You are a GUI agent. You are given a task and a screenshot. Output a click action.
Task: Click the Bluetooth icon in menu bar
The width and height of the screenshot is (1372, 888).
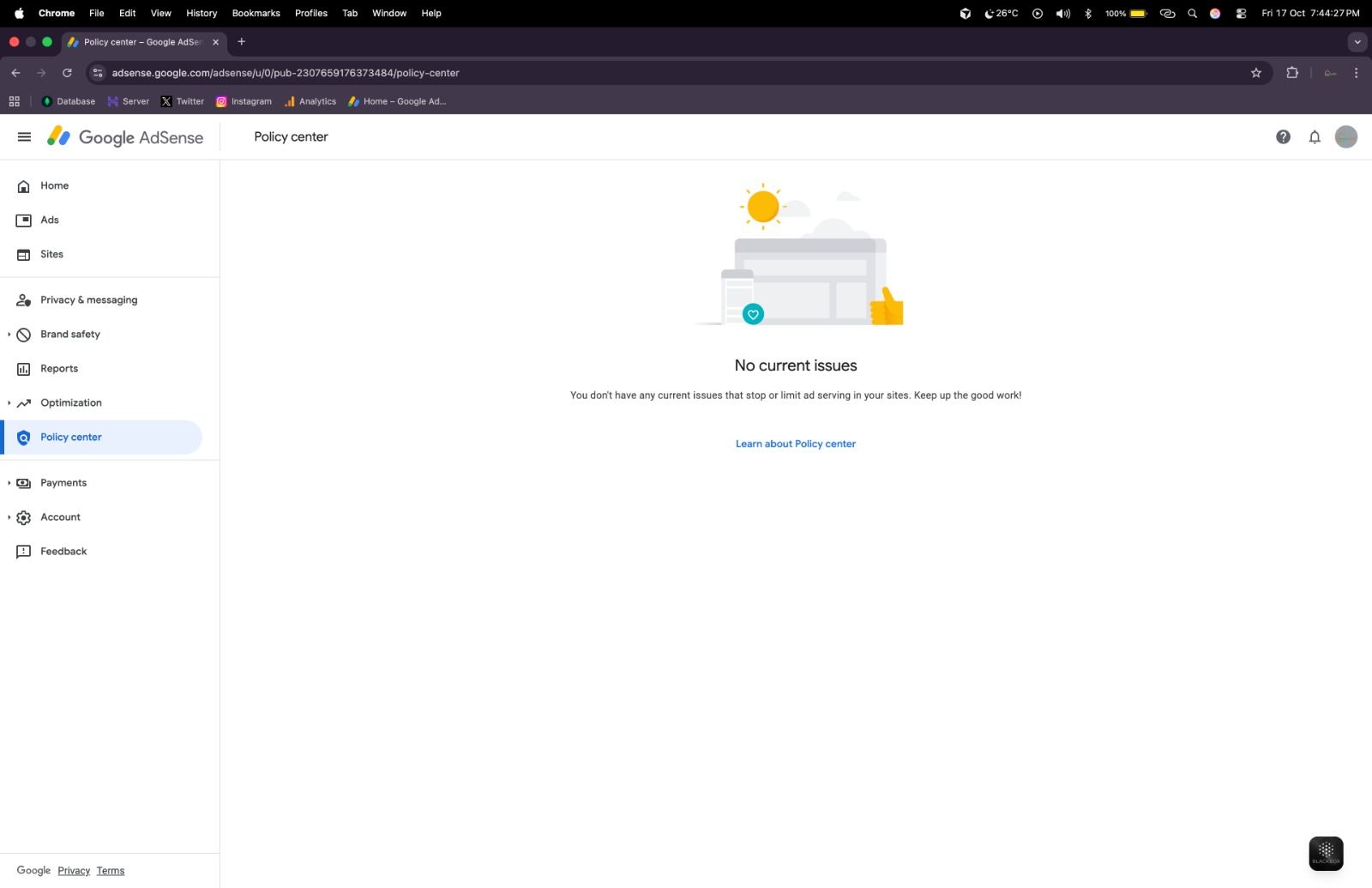[1088, 13]
